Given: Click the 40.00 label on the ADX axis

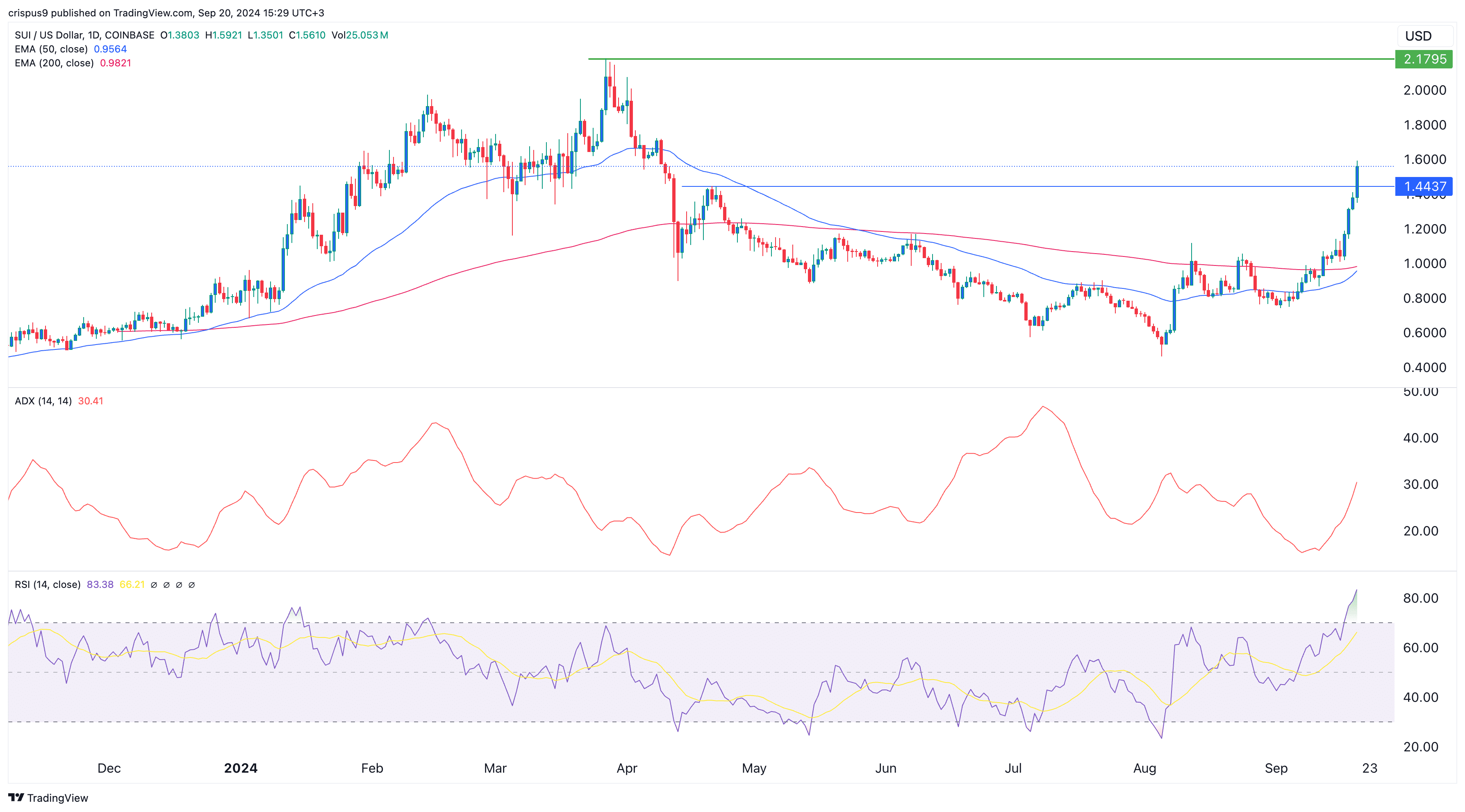Looking at the screenshot, I should 1421,438.
